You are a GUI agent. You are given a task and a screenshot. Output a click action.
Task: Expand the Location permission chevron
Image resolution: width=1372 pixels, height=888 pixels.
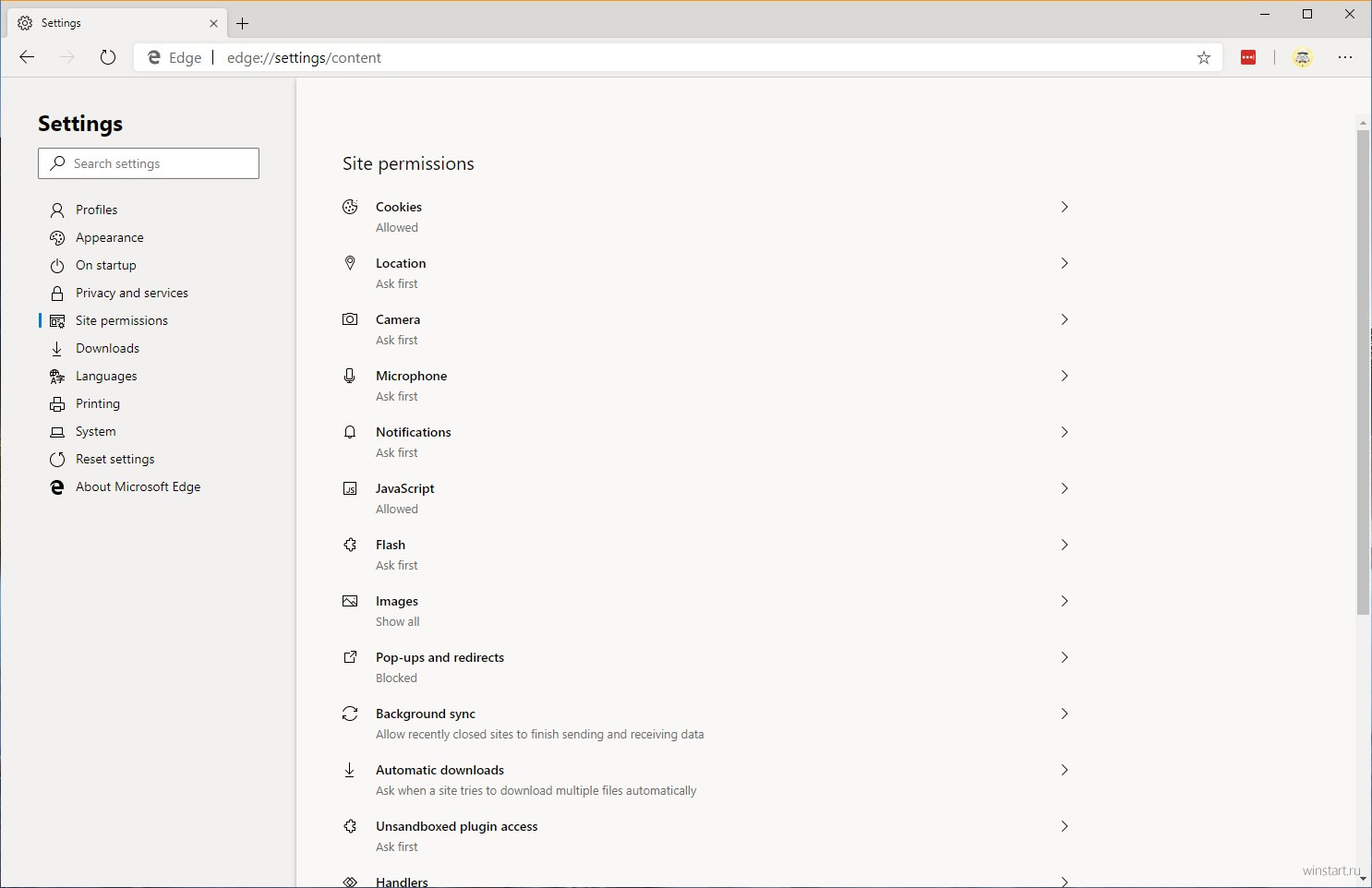(x=1064, y=263)
